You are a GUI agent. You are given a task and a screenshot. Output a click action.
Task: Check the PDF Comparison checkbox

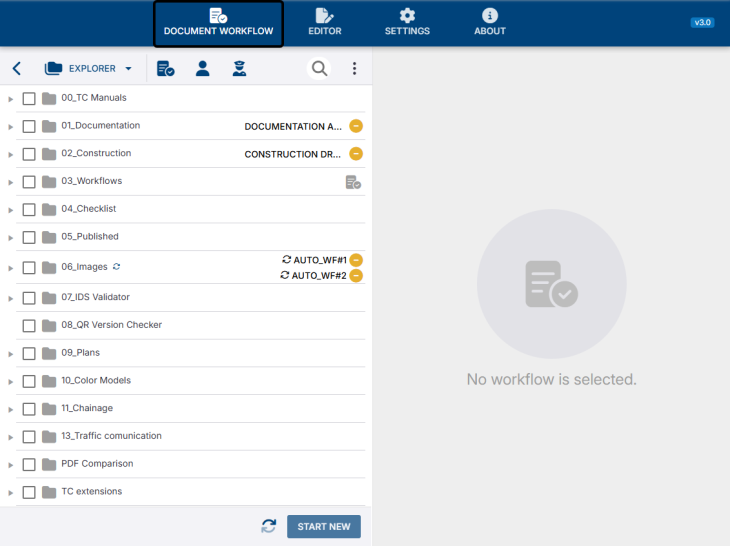click(29, 465)
